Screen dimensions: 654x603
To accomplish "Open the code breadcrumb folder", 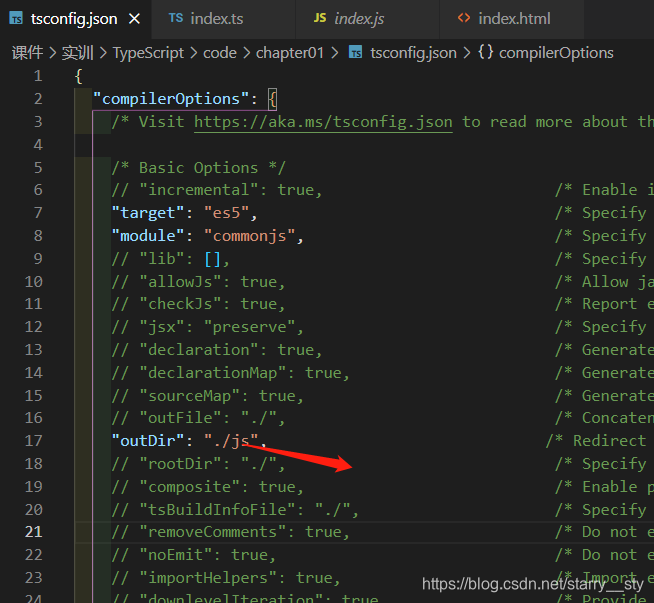I will [x=220, y=53].
